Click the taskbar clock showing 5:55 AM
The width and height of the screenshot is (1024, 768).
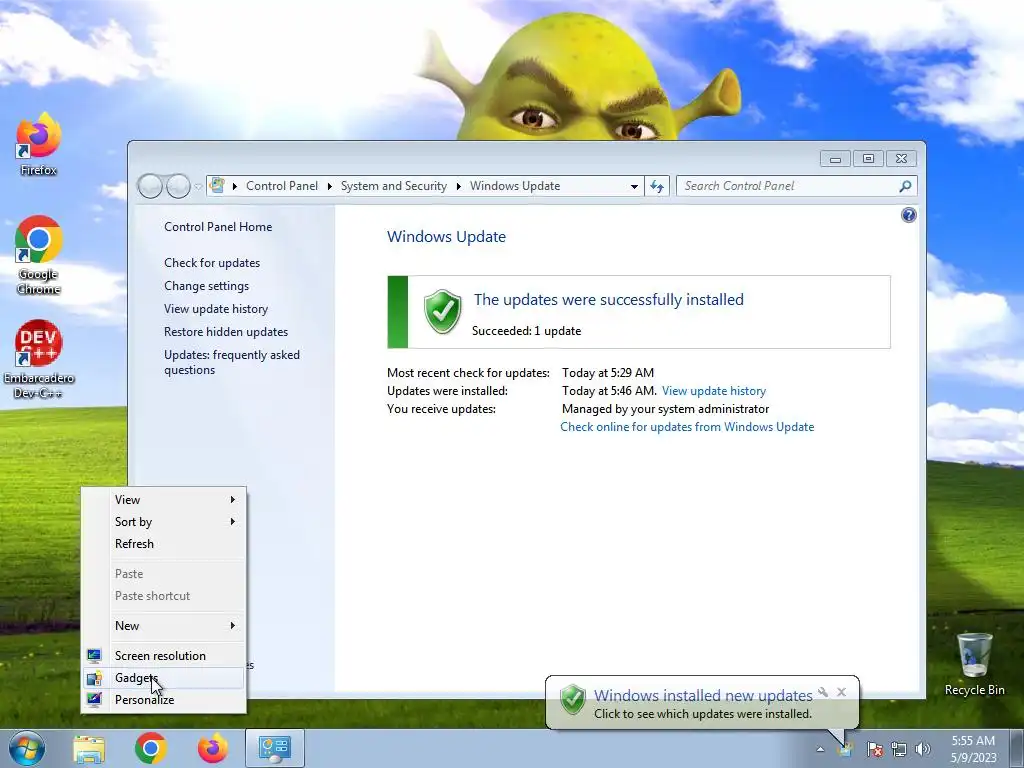[x=973, y=749]
